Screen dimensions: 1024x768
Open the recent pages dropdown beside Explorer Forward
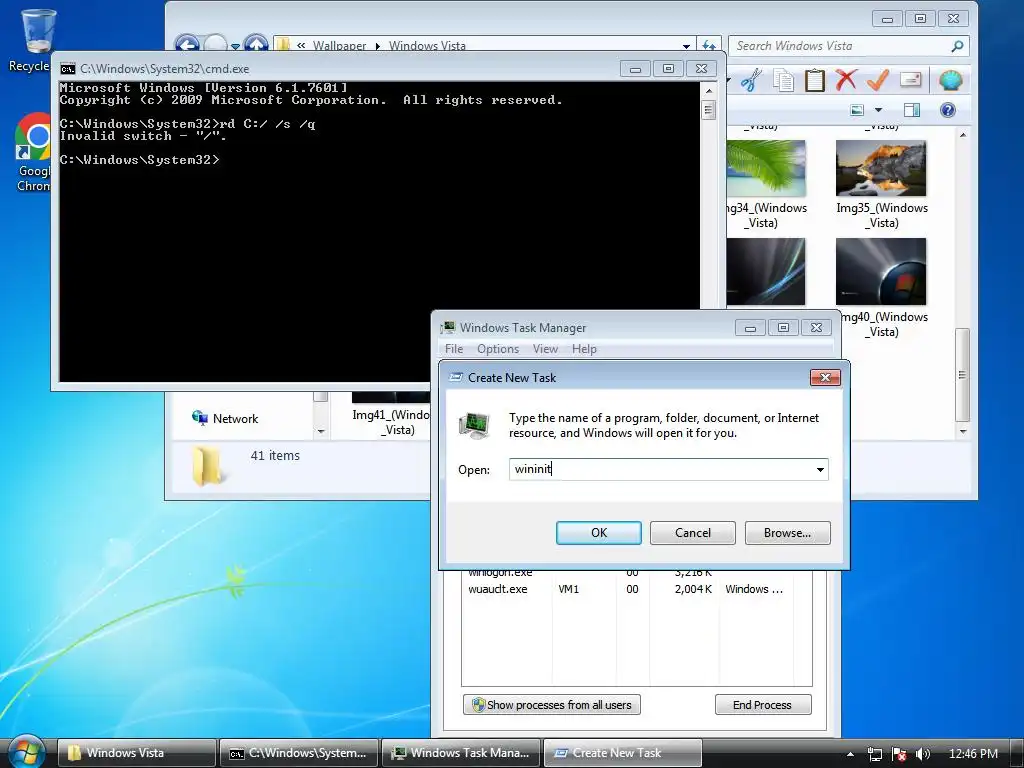[235, 46]
